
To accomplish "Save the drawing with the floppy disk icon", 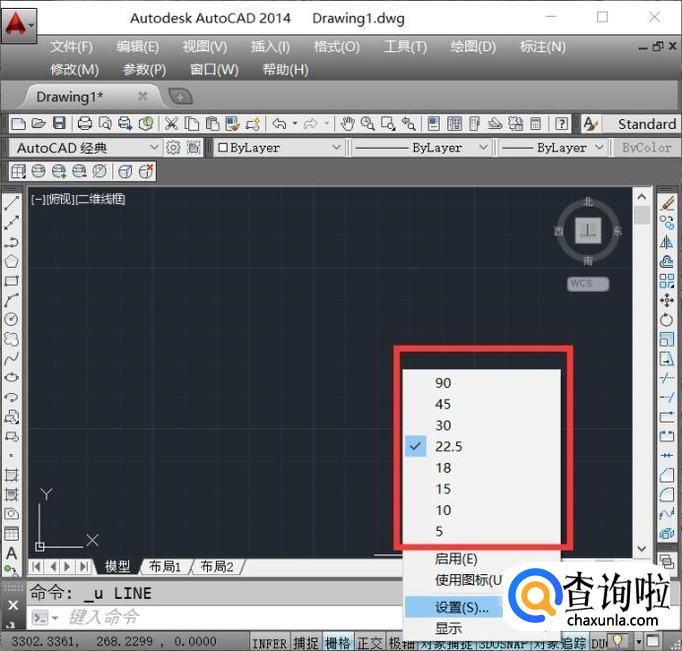I will point(59,124).
